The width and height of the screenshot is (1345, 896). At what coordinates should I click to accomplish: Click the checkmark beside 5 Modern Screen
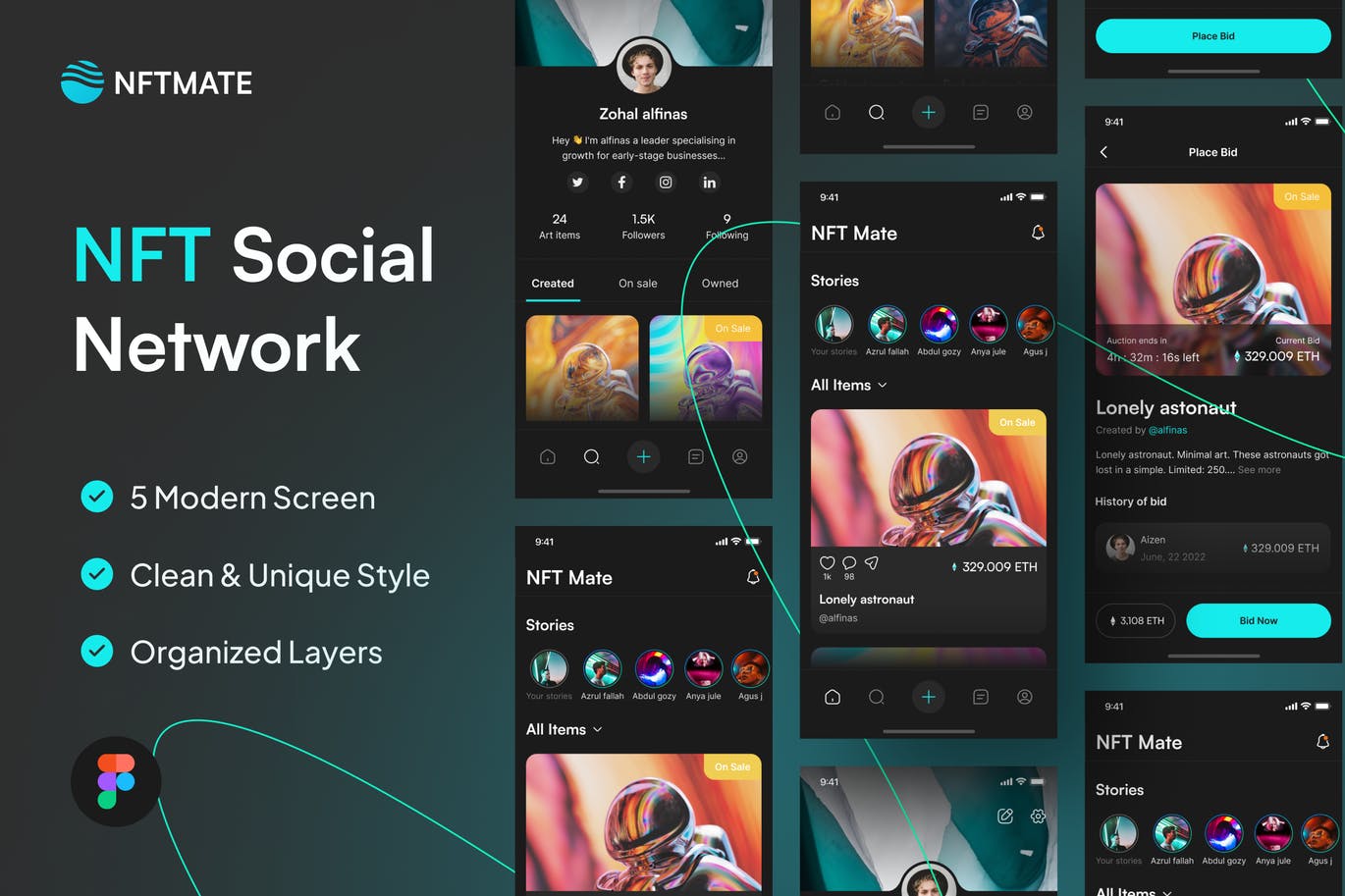pyautogui.click(x=96, y=498)
